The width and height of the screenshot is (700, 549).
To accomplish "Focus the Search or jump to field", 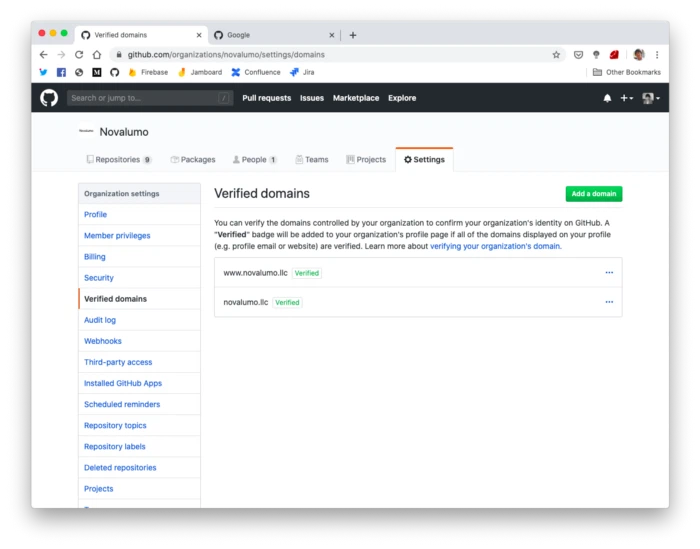I will (x=150, y=98).
